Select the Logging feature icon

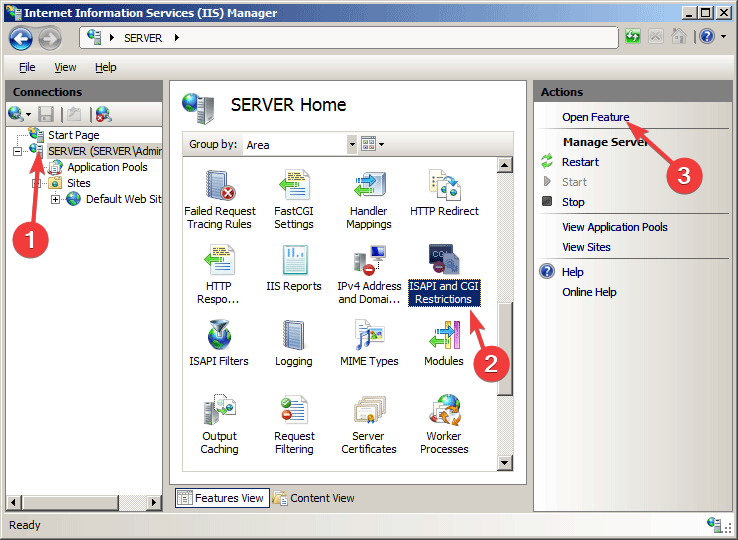pyautogui.click(x=294, y=343)
